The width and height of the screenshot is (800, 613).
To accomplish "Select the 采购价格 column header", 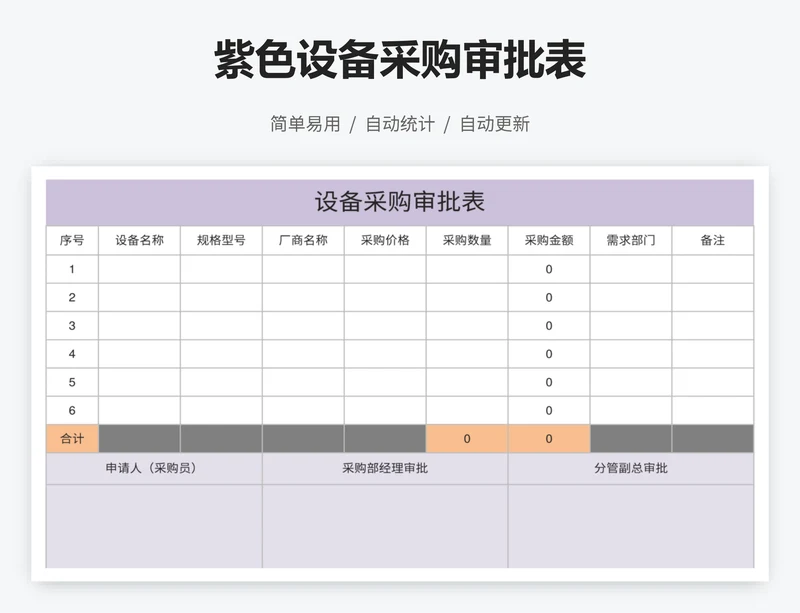I will [x=385, y=240].
